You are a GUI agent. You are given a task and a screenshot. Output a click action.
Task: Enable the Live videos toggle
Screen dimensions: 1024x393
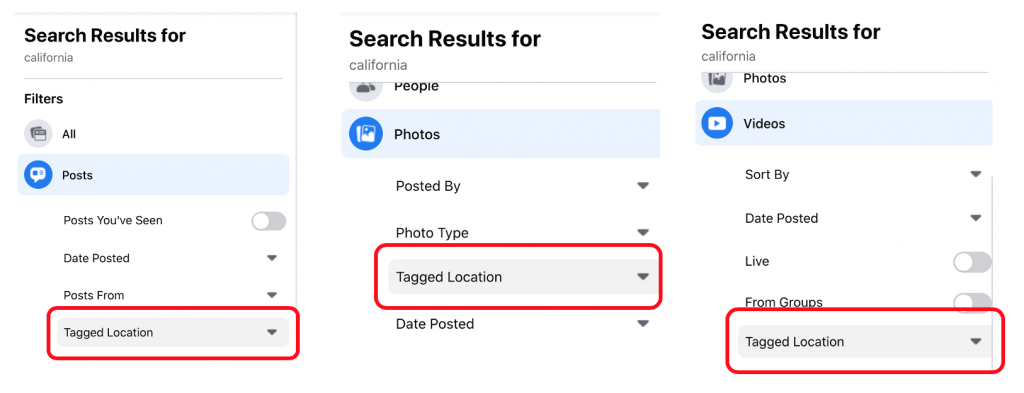(972, 262)
